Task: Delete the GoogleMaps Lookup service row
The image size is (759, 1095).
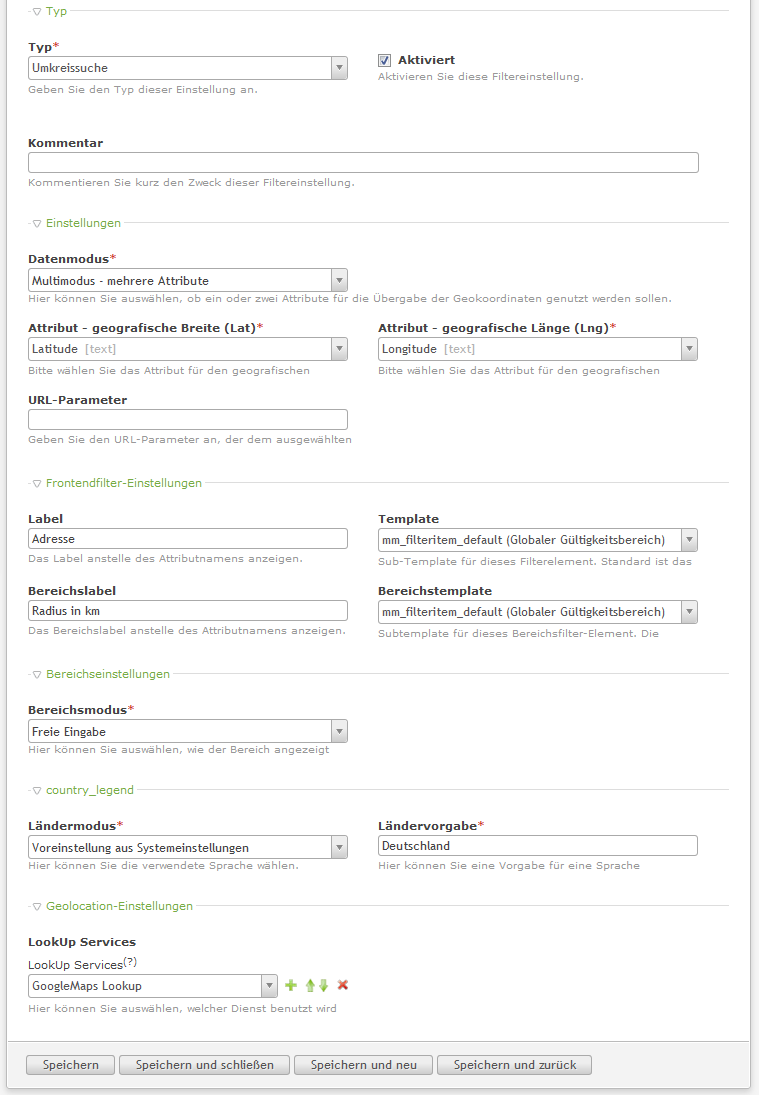Action: point(343,985)
